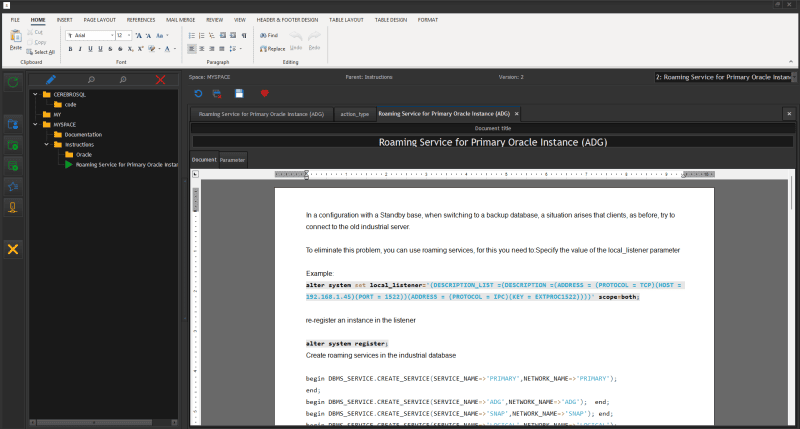Click the Copy command in the ribbon

37,42
